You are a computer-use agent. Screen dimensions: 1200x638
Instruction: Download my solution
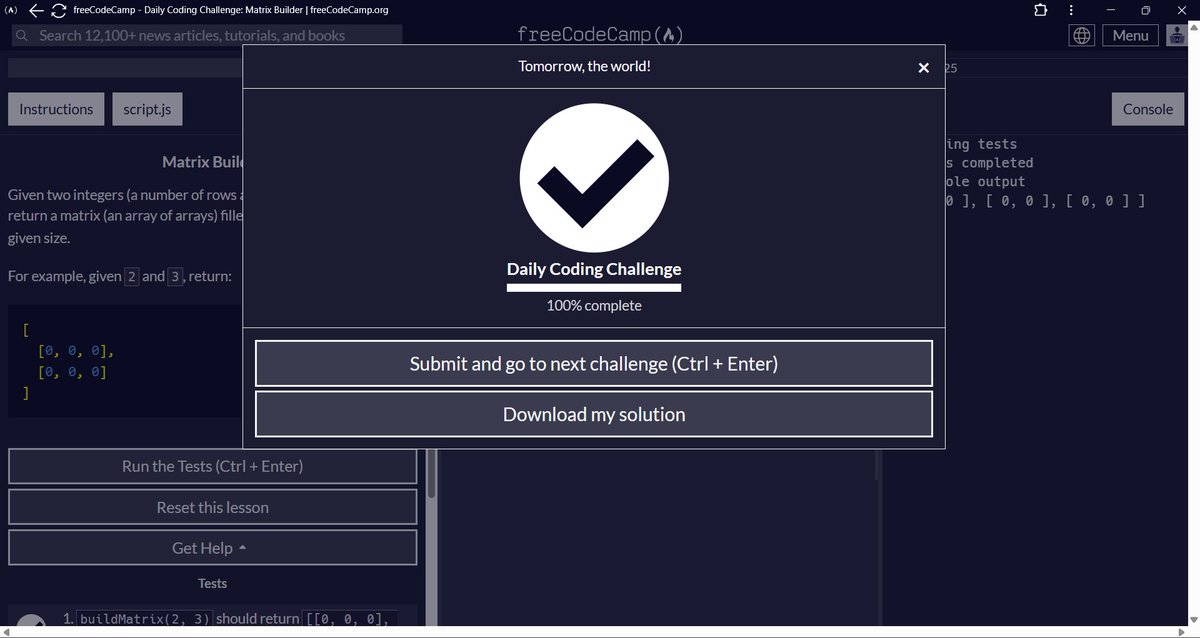pyautogui.click(x=594, y=414)
